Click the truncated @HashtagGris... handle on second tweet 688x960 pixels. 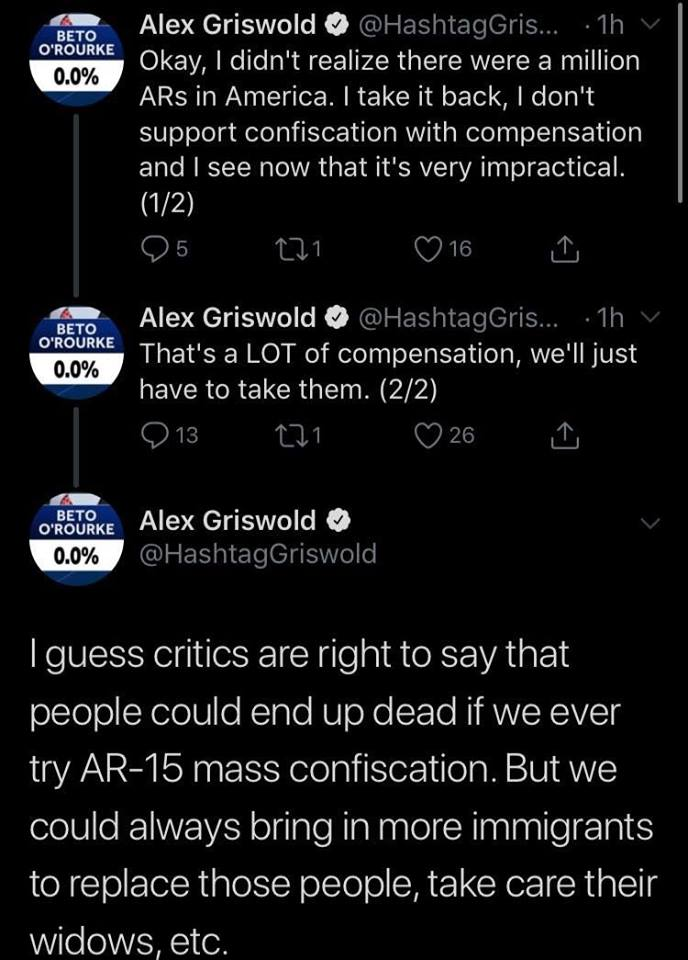[458, 318]
